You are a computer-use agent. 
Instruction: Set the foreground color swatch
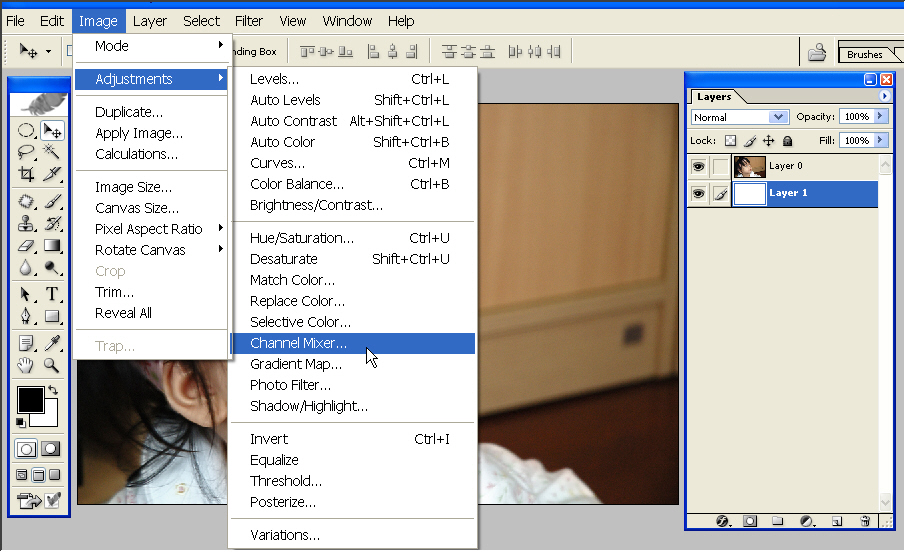31,399
